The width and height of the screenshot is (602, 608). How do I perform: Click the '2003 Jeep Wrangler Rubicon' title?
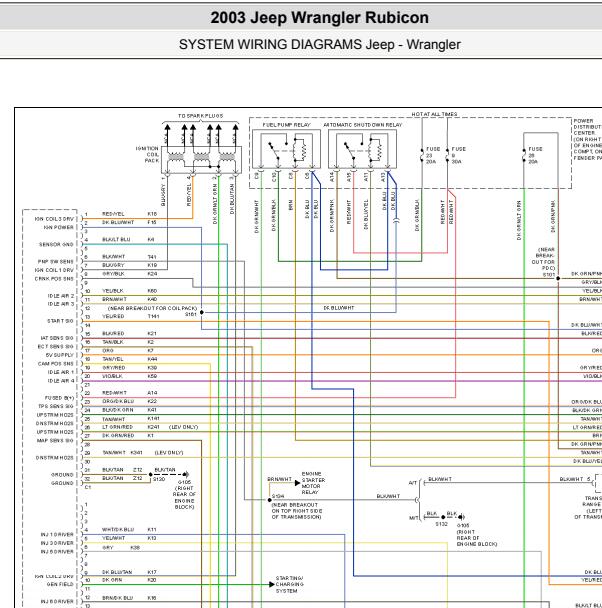319,18
